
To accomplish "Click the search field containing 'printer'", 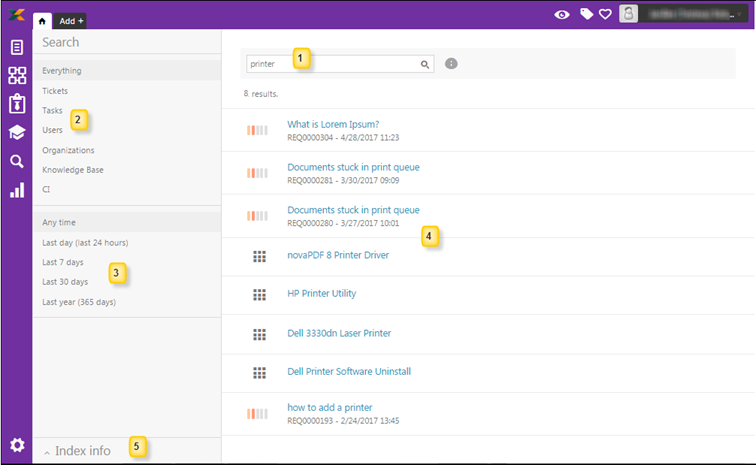I will [332, 64].
